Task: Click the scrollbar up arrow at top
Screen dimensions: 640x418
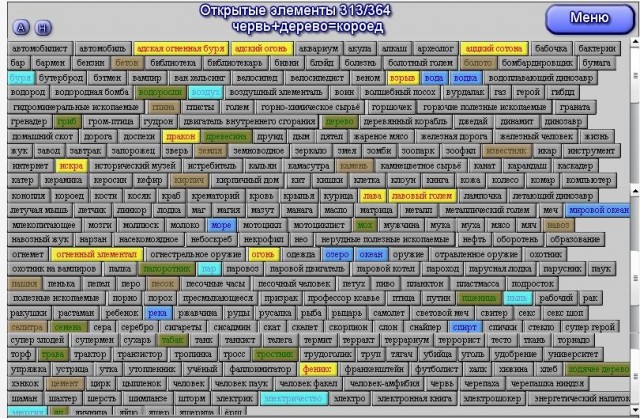Action: pos(636,42)
